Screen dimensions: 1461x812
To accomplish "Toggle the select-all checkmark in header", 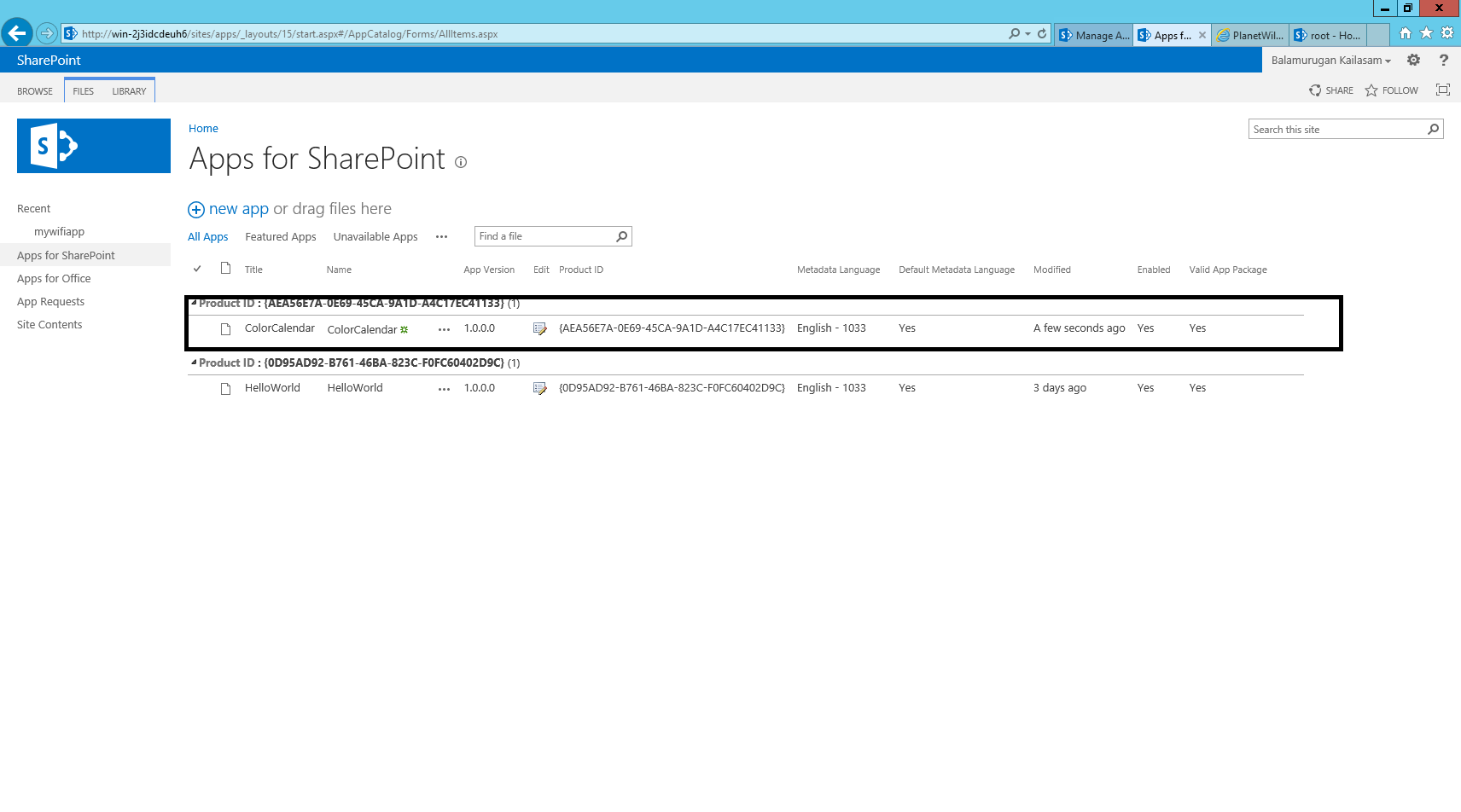I will point(197,269).
